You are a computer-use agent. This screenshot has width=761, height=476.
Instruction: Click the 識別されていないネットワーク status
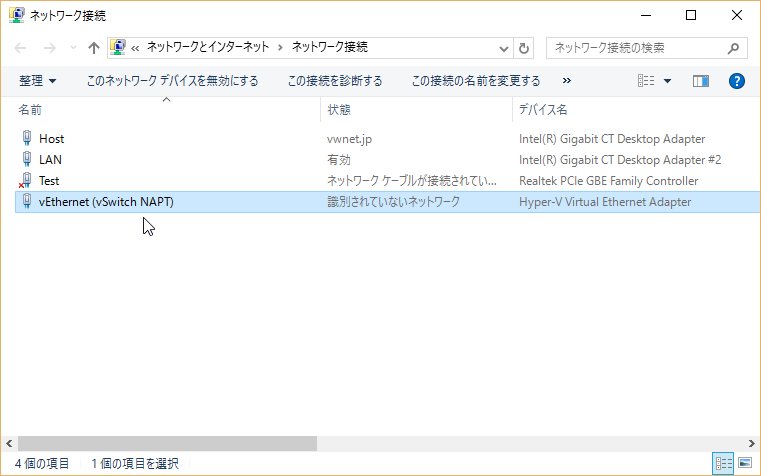(x=393, y=202)
